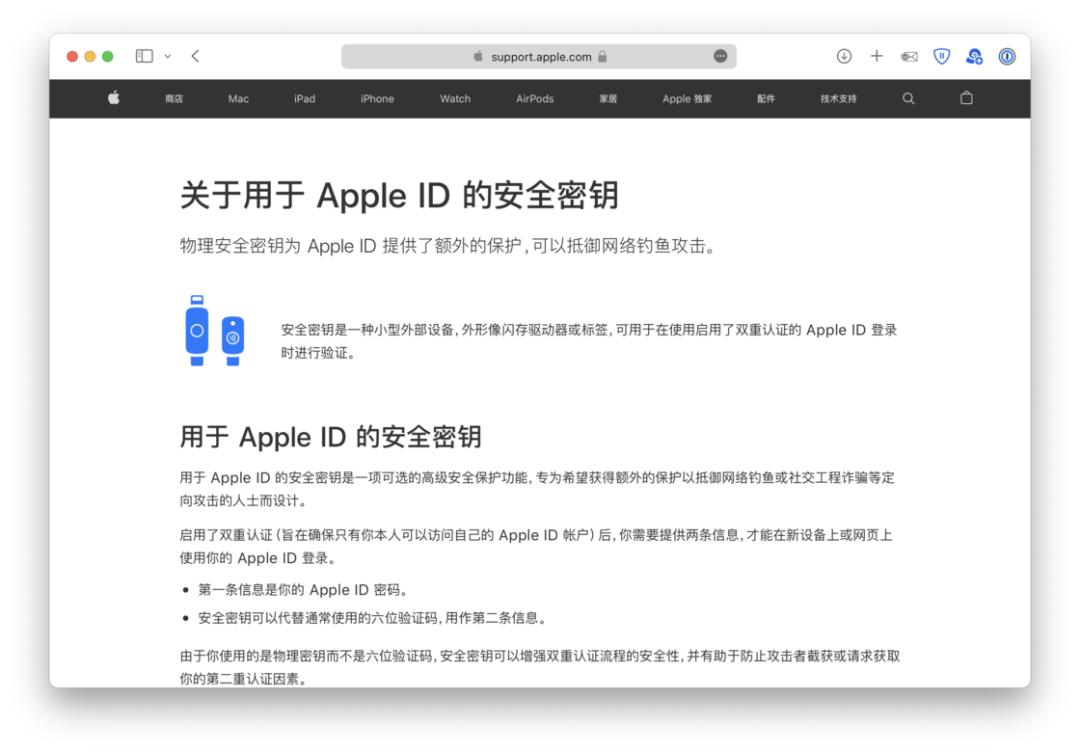1080x753 pixels.
Task: Open the AirPods navigation item
Action: [x=535, y=99]
